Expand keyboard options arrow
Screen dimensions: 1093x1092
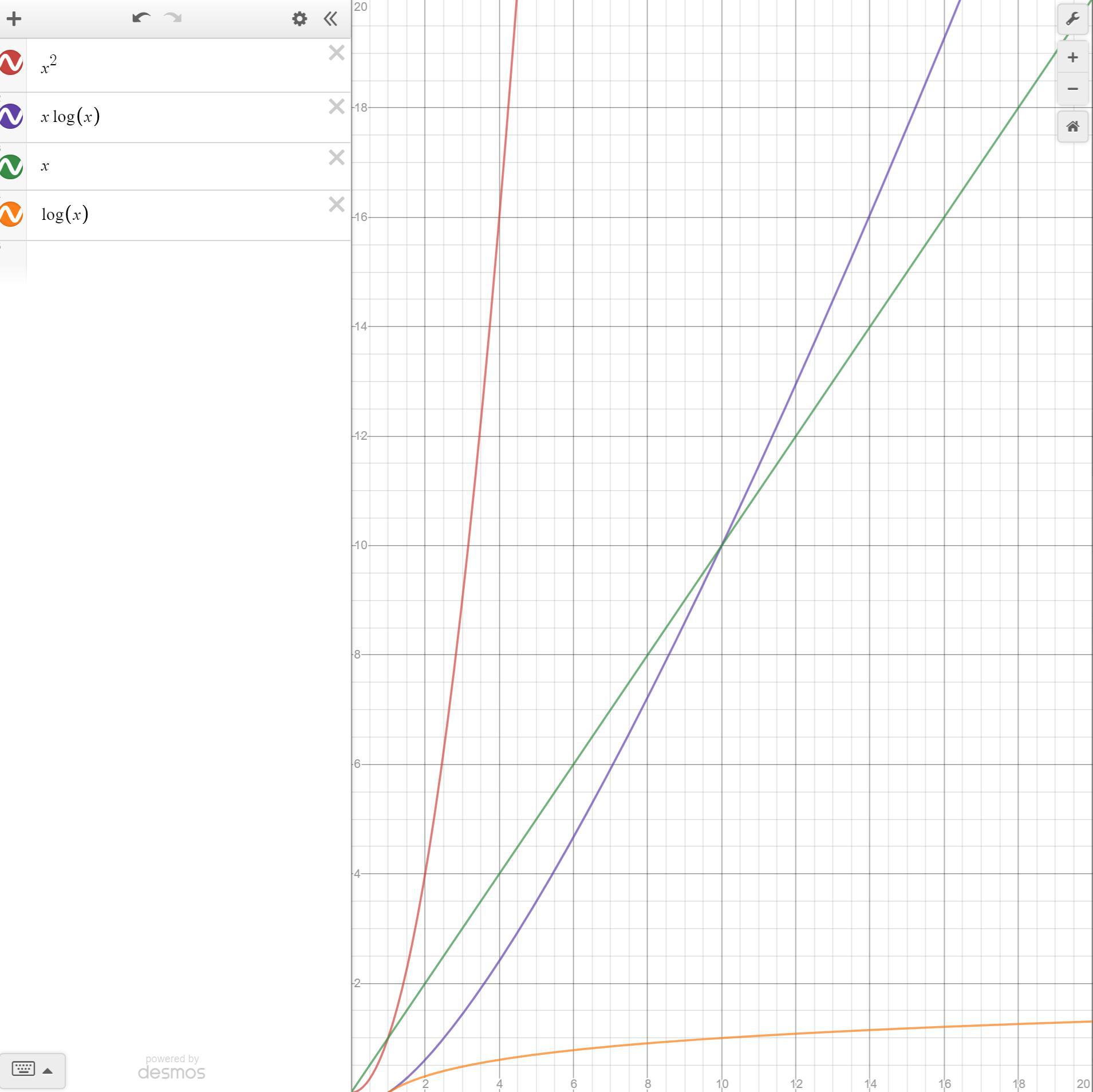(x=48, y=1070)
